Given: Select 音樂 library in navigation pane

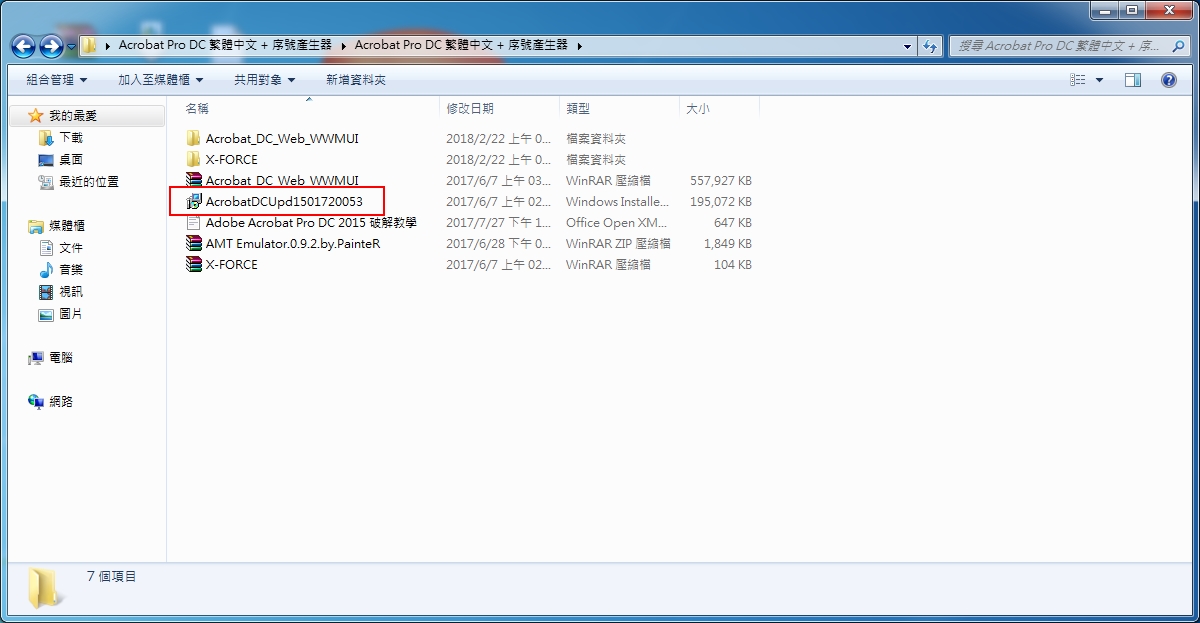Looking at the screenshot, I should (x=71, y=270).
